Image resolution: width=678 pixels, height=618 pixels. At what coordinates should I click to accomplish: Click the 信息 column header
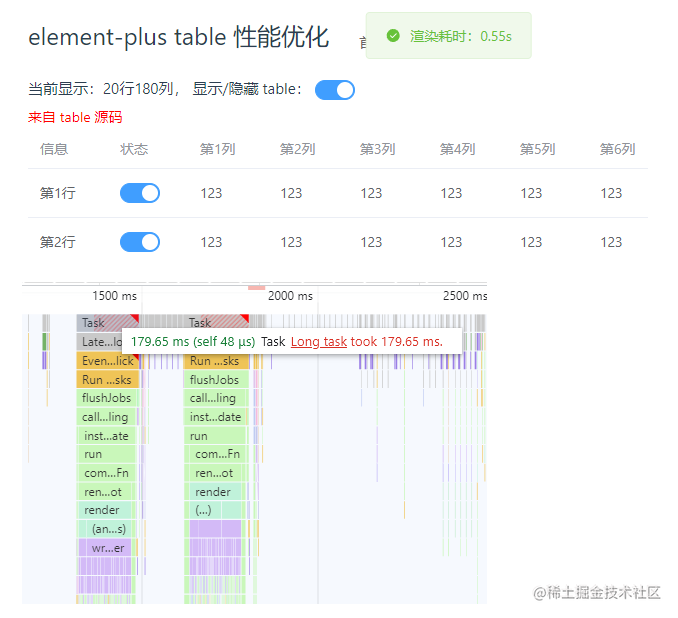[54, 149]
